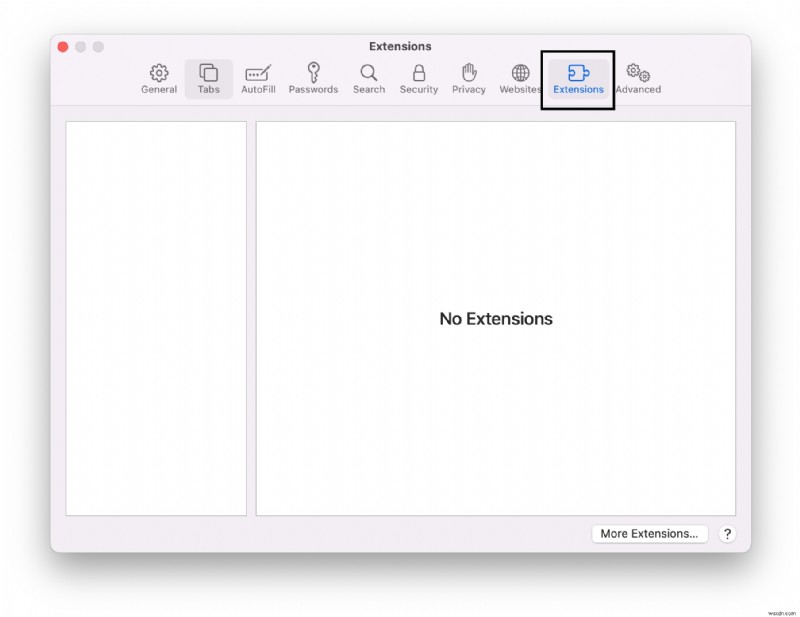Switch to Websites globe preferences

pos(520,79)
